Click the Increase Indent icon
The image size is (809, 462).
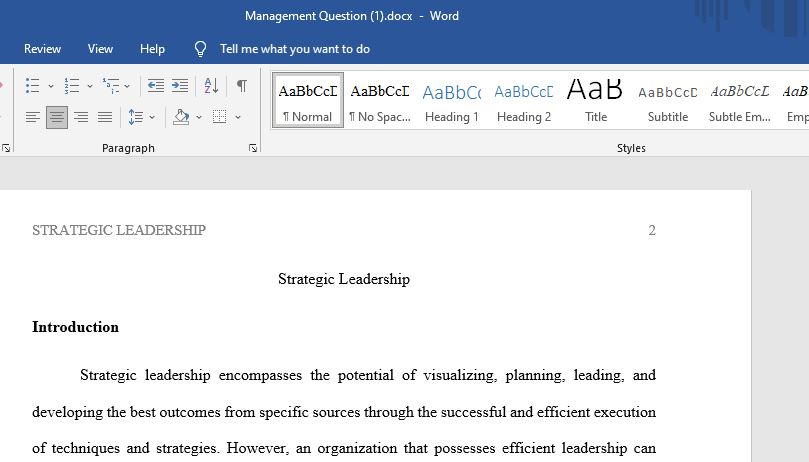click(180, 86)
